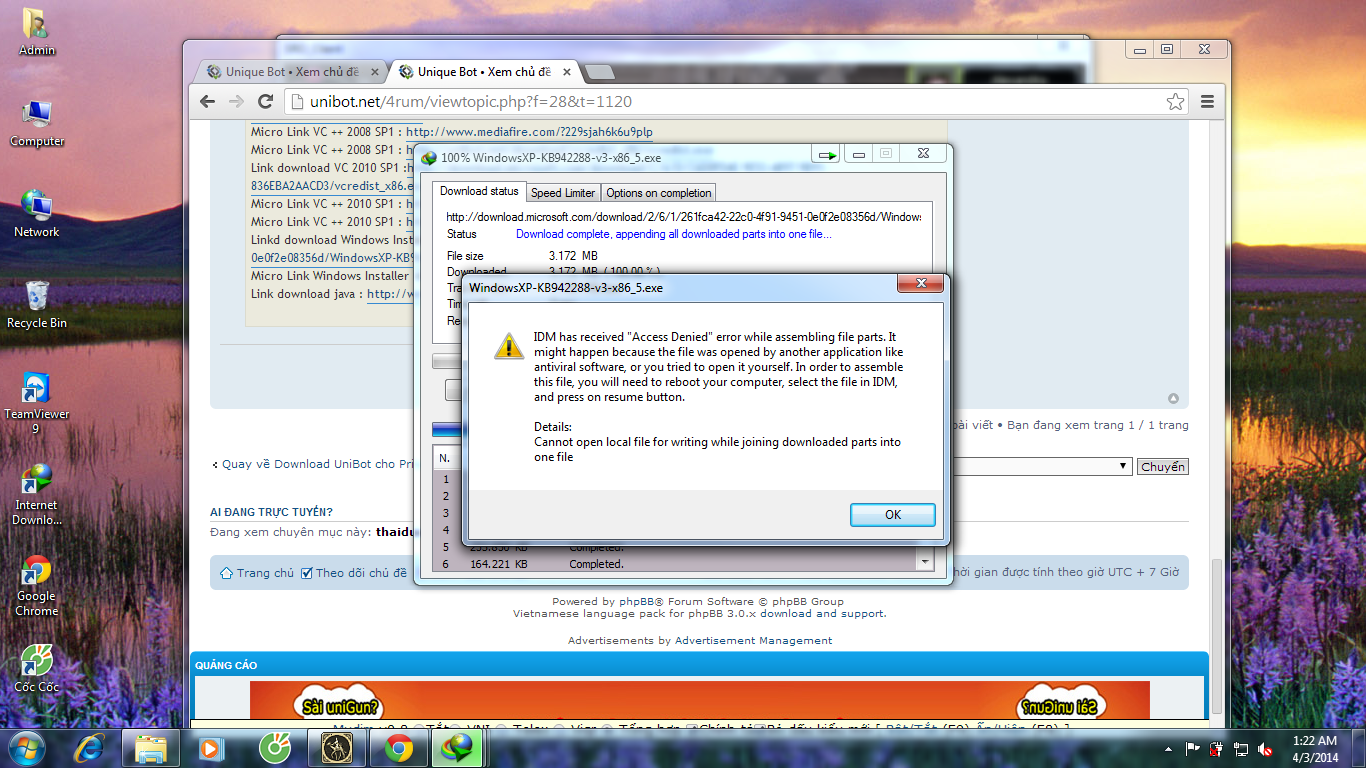Screen dimensions: 1366x768
Task: Select the Computer desktop icon
Action: 37,123
